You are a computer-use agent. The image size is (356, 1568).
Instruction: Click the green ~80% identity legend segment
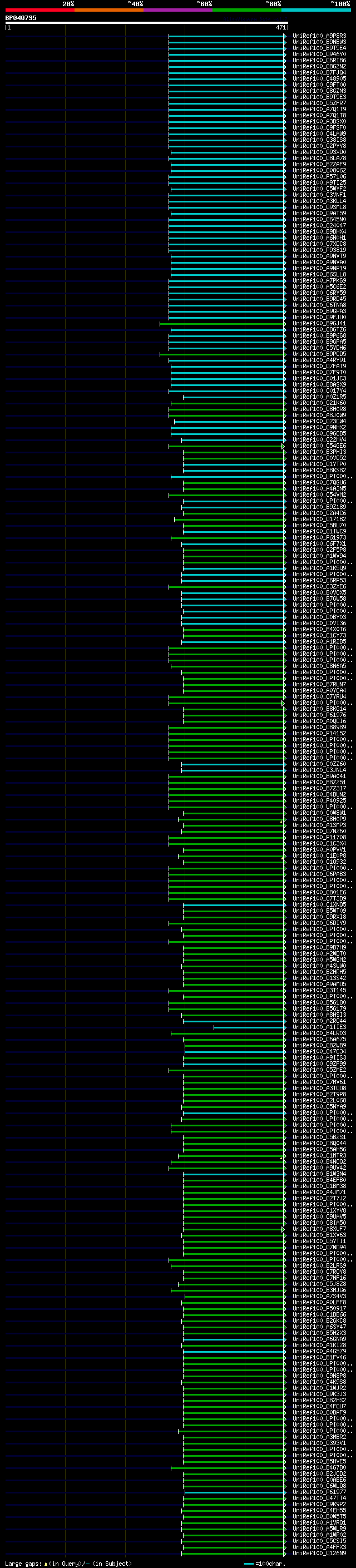(247, 10)
